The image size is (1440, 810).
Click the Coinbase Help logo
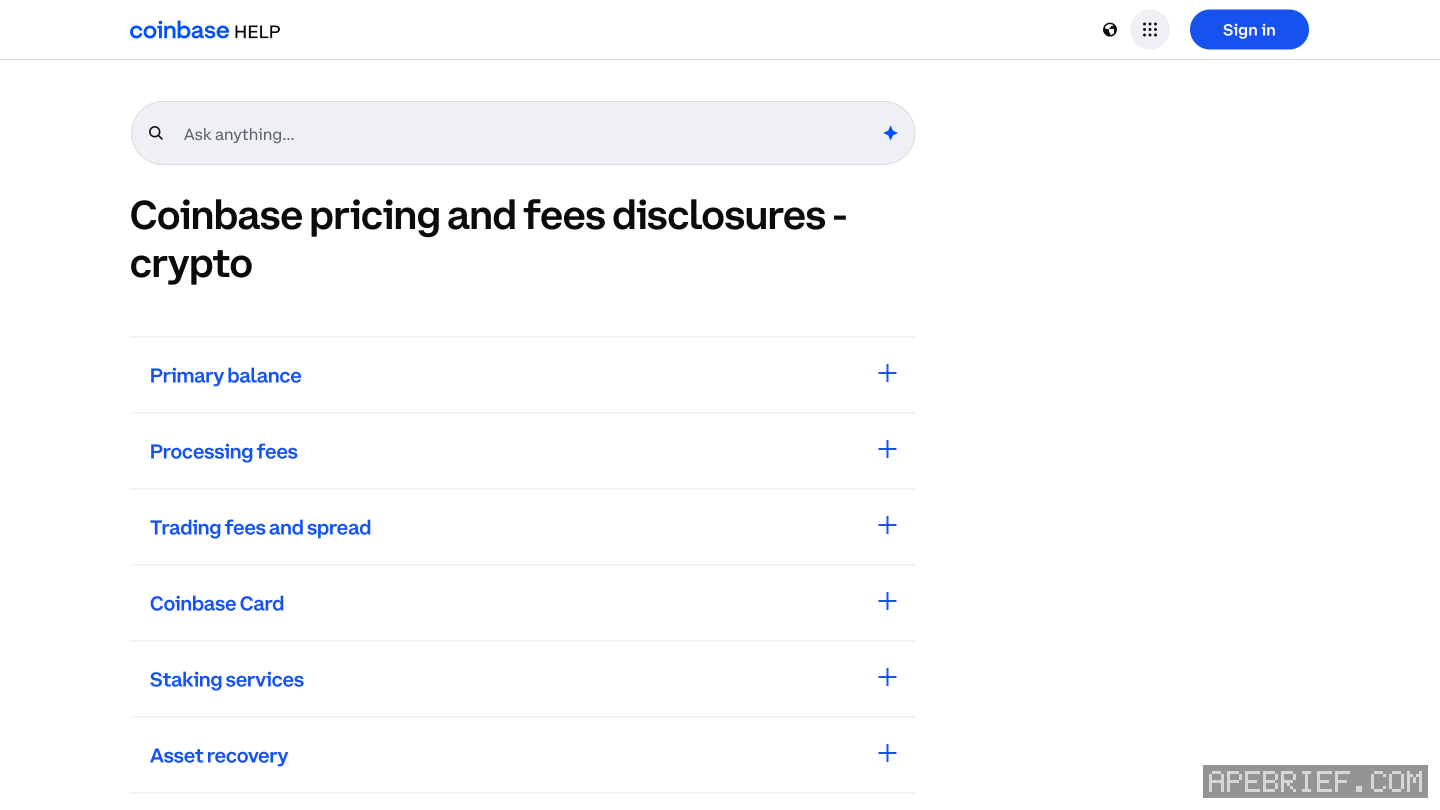[205, 30]
